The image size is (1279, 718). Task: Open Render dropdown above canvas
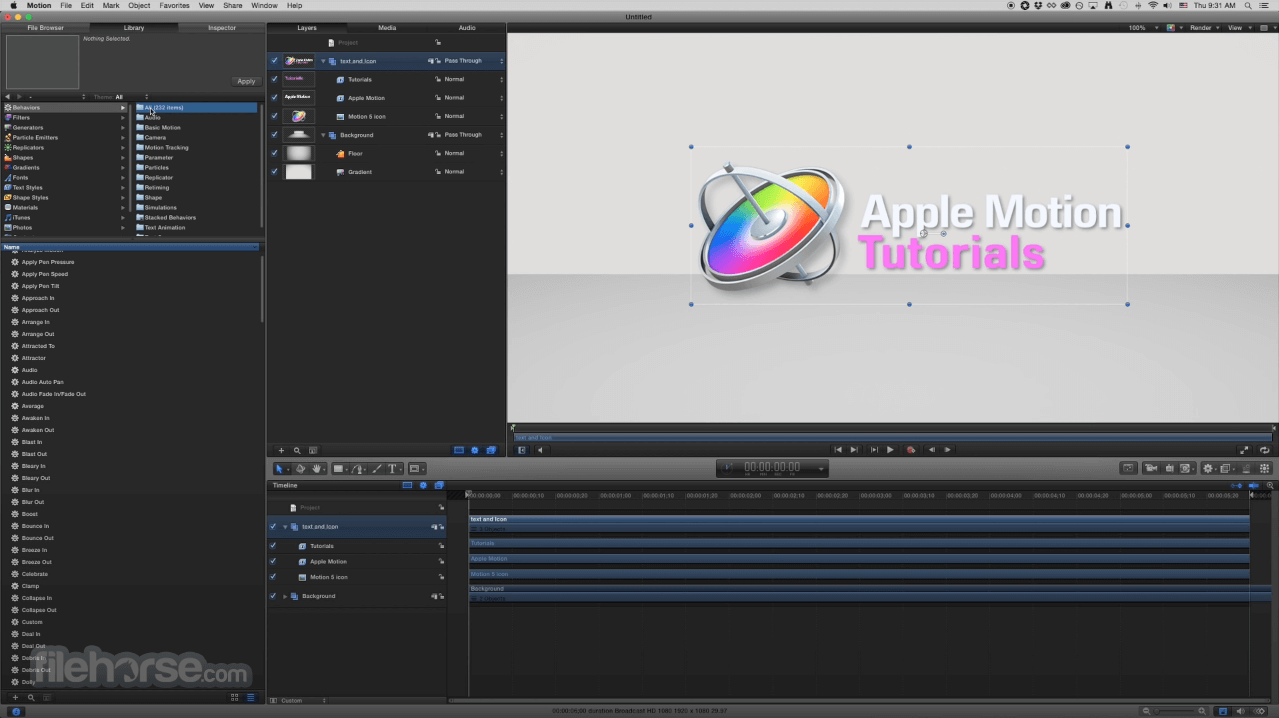1203,28
